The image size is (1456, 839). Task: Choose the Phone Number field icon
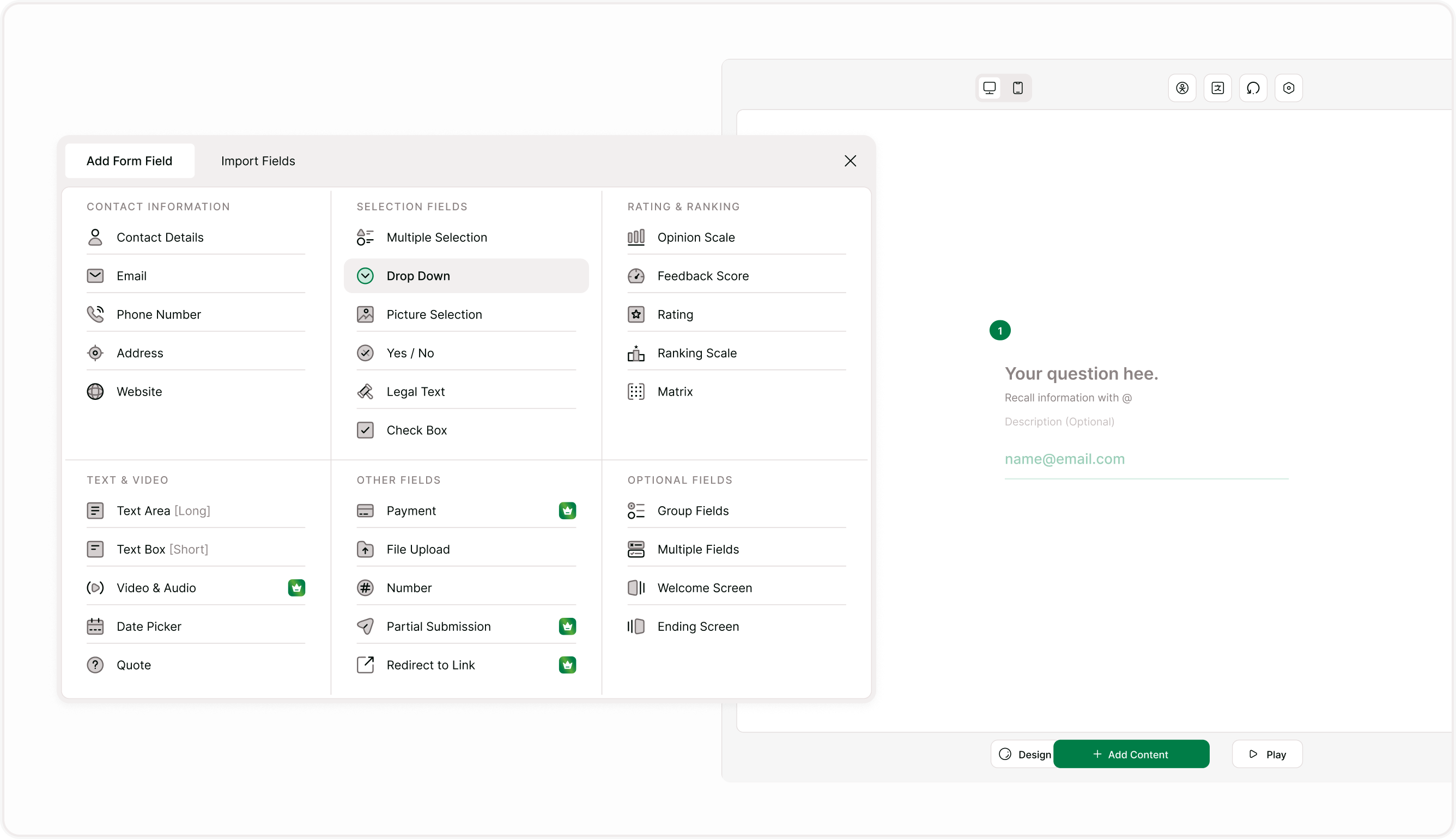tap(95, 315)
